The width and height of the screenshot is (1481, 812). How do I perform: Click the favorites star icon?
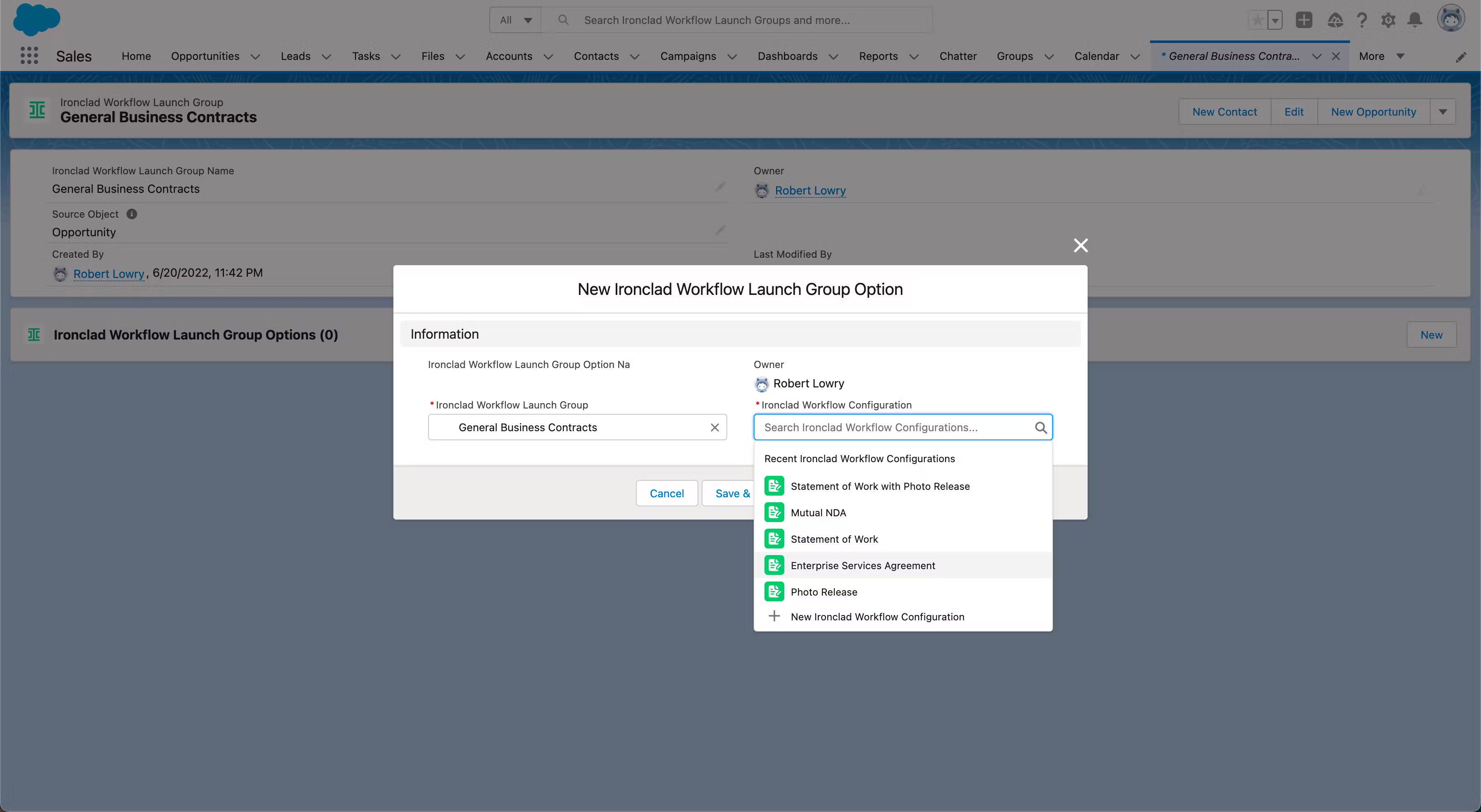point(1257,20)
